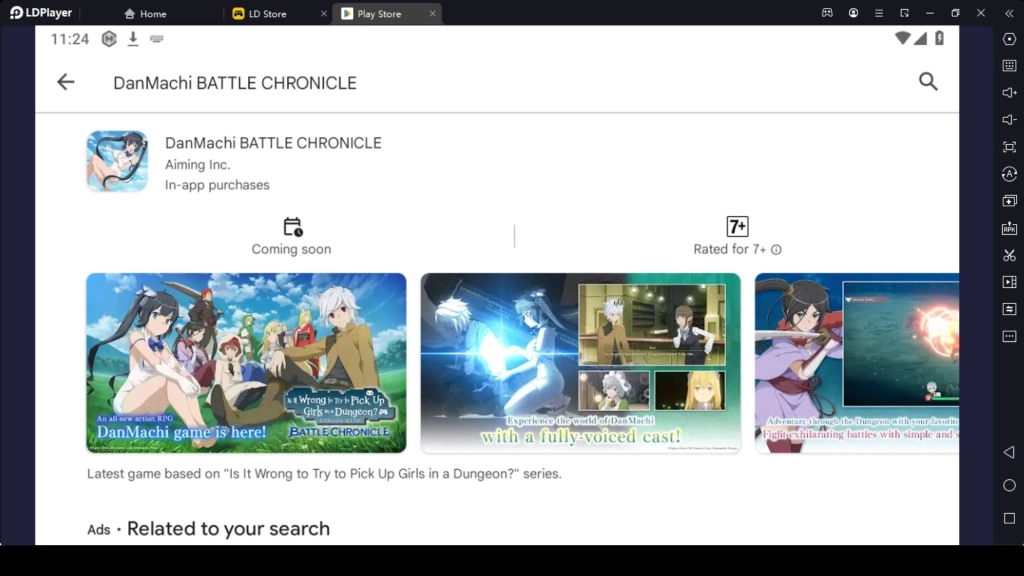Click the keyboard icon in status bar
The image size is (1024, 576).
coord(157,39)
